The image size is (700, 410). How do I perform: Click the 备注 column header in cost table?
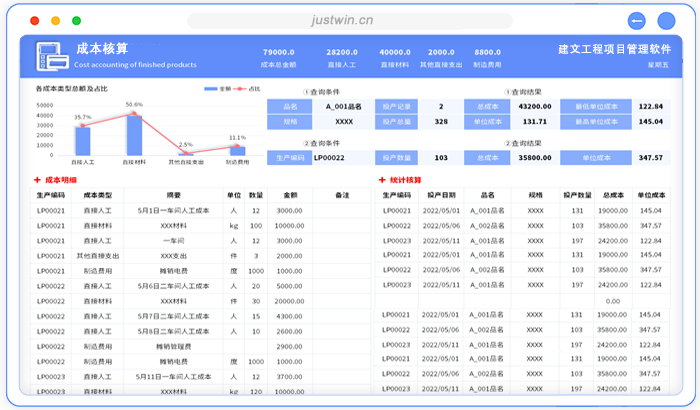pos(341,195)
